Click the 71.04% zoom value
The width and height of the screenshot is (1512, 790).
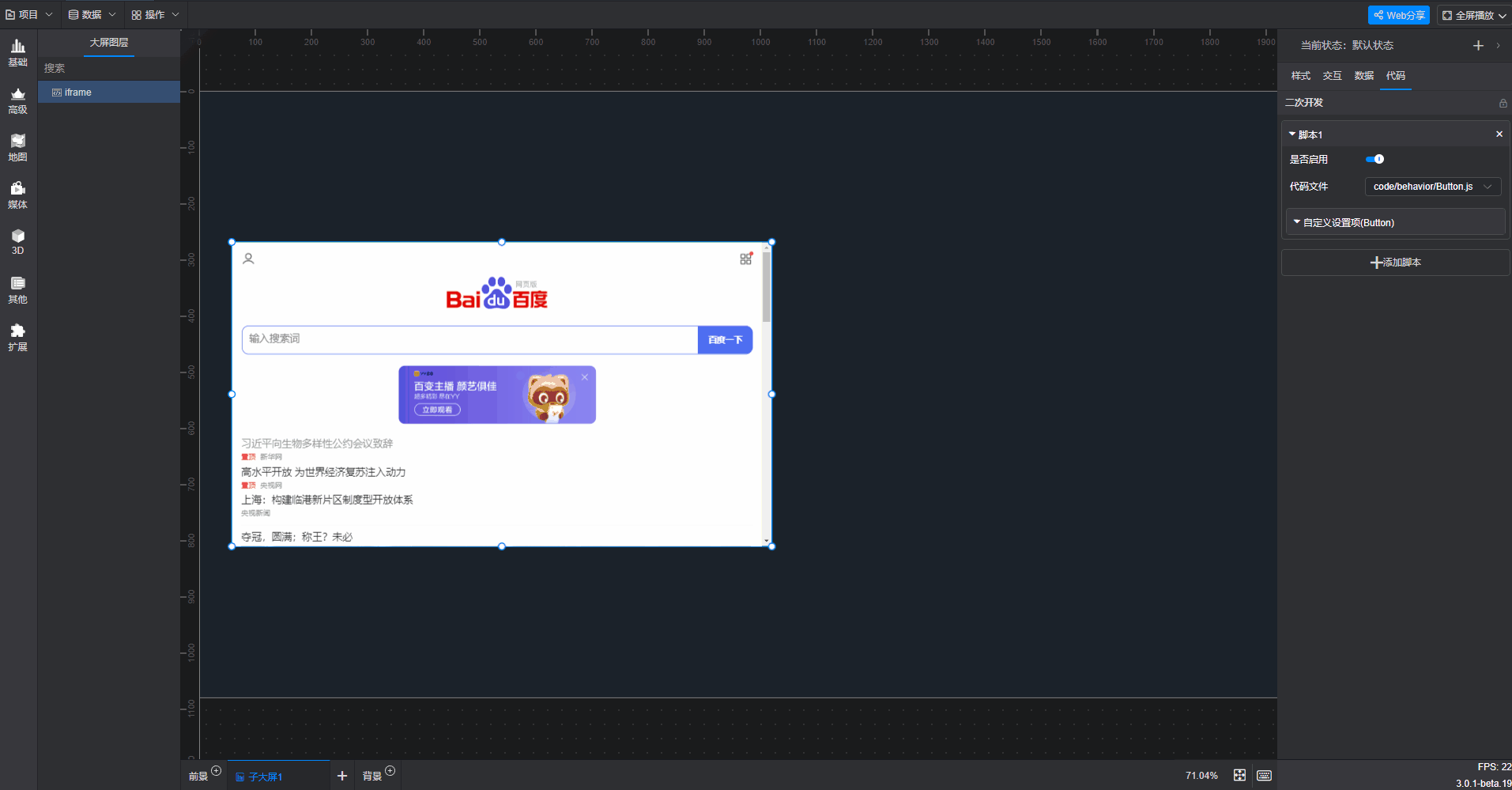point(1201,776)
